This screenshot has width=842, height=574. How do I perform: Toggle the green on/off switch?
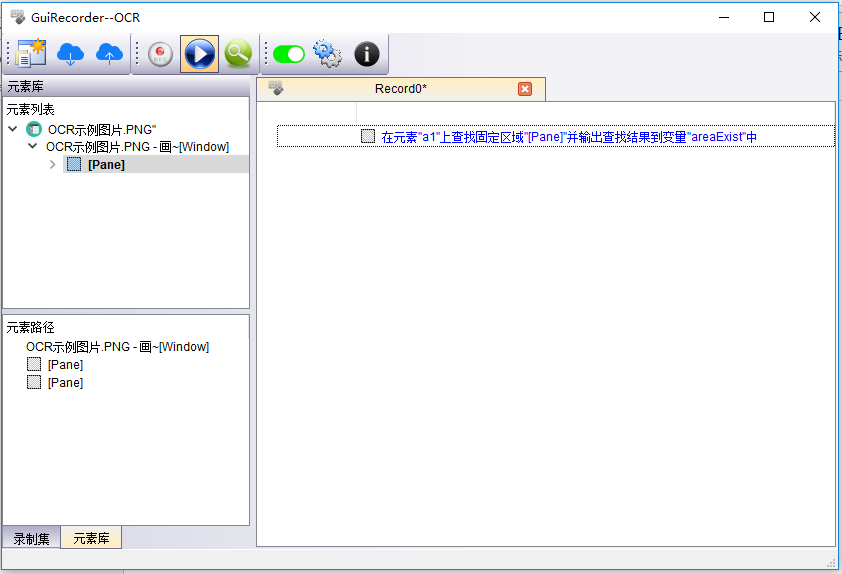pyautogui.click(x=289, y=54)
